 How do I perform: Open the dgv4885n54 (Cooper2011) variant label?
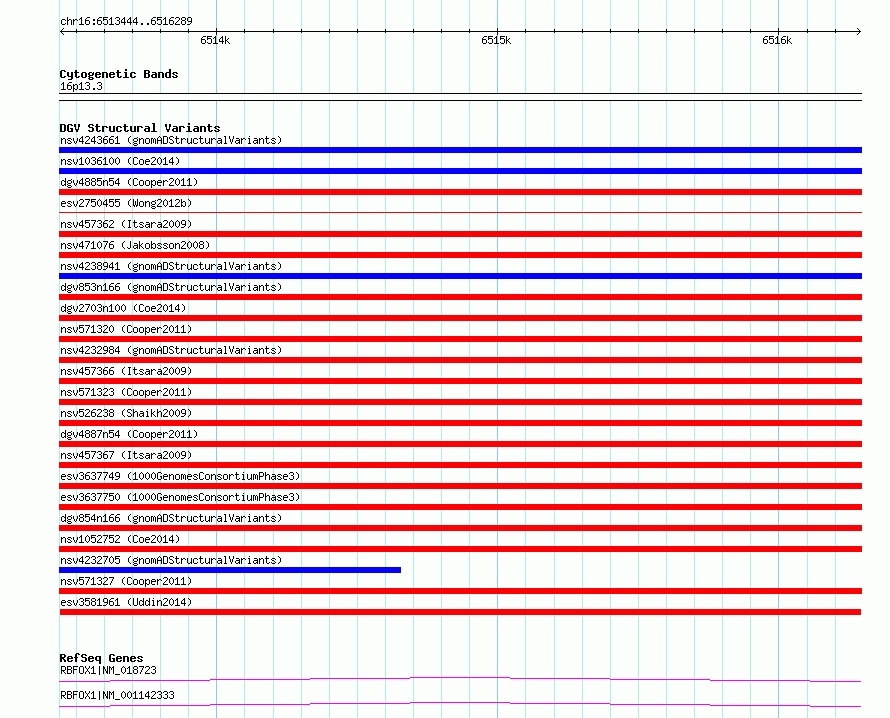[x=129, y=182]
